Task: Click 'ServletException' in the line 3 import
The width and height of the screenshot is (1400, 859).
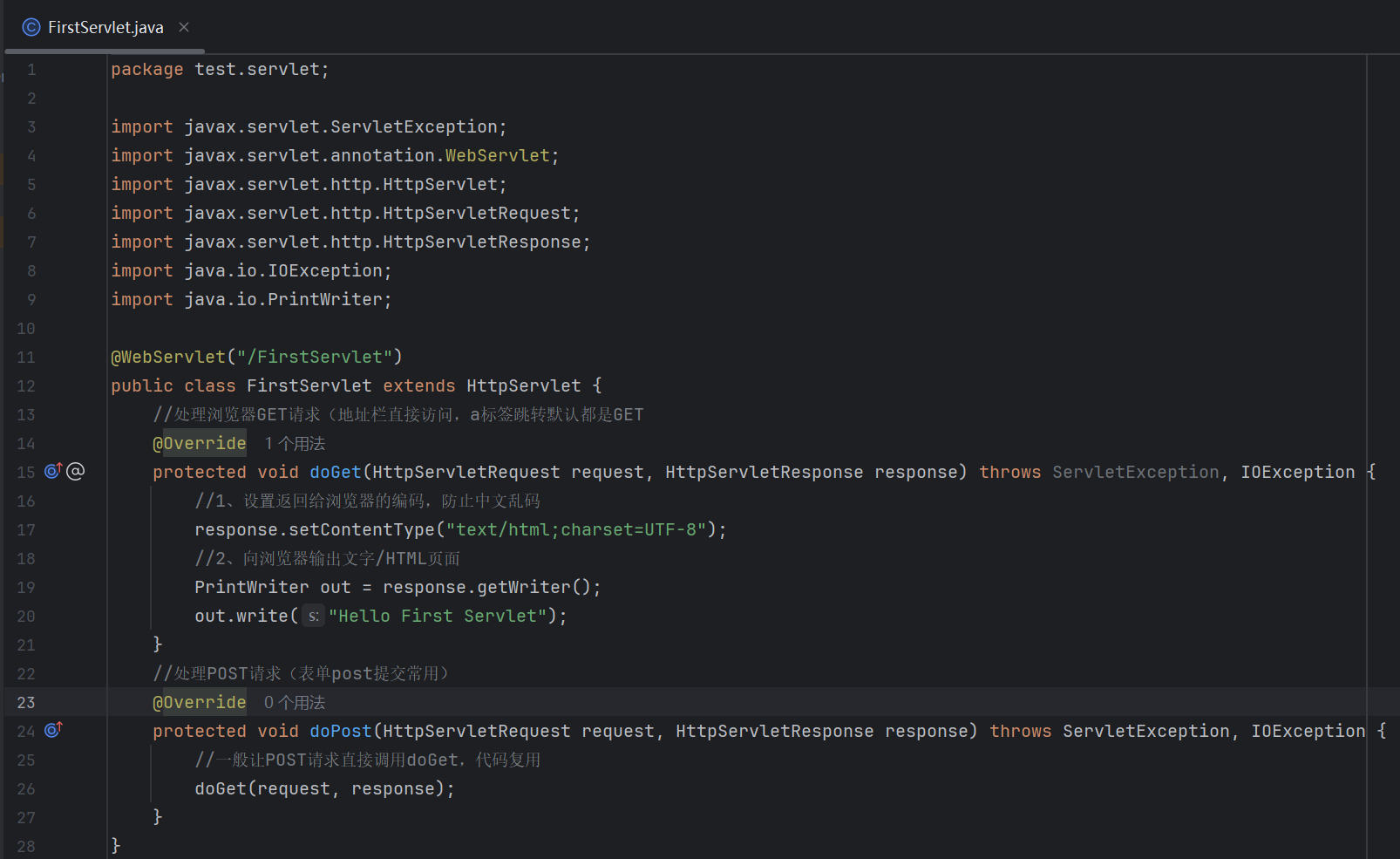Action: (x=414, y=127)
